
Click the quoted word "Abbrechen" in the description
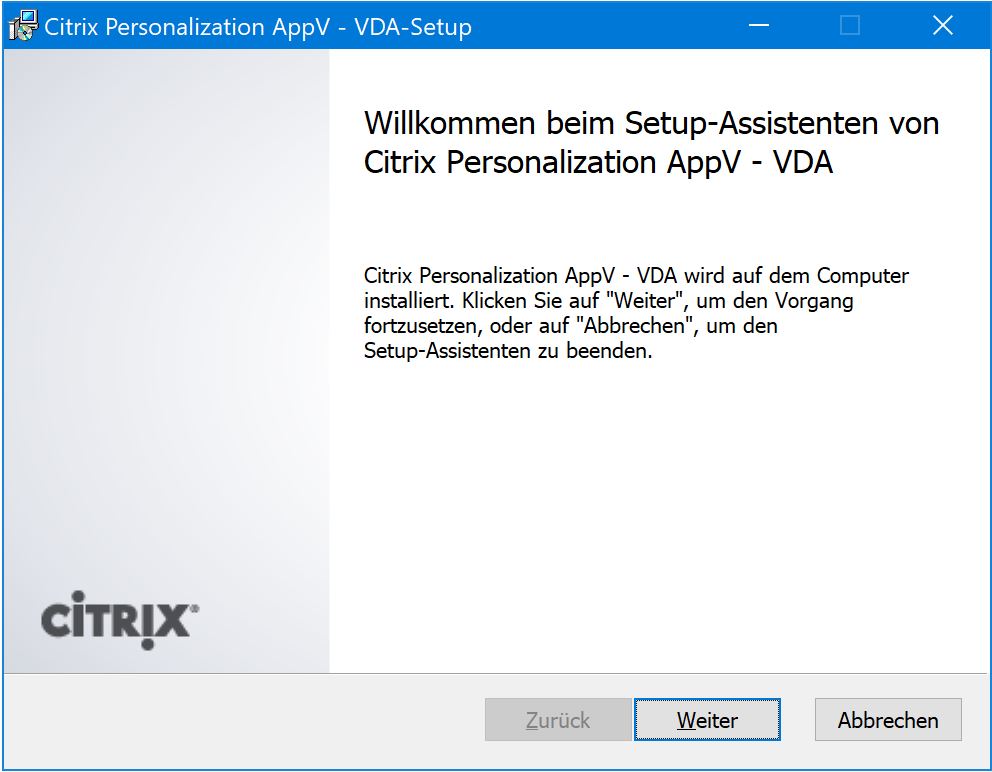point(623,327)
